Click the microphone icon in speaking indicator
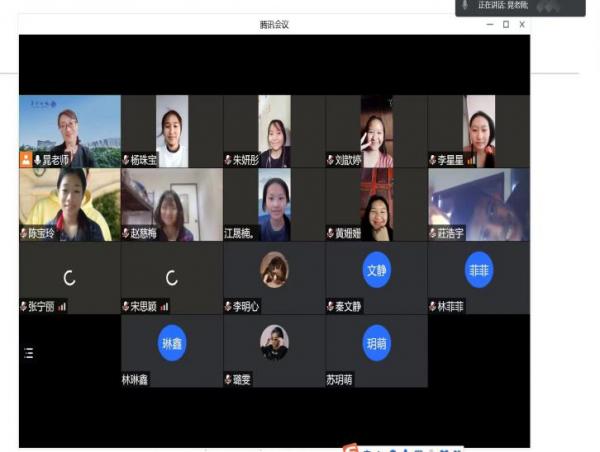Viewport: 600px width, 452px height. point(465,6)
